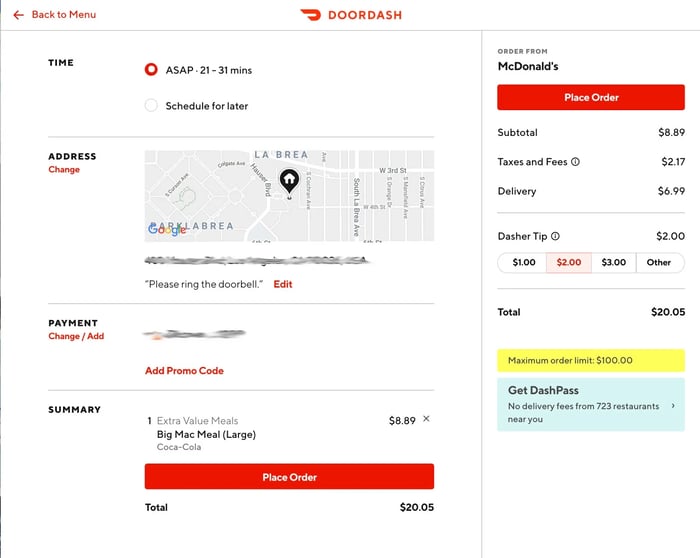This screenshot has height=558, width=700.
Task: Choose the $3.00 Dasher tip
Action: click(x=613, y=262)
